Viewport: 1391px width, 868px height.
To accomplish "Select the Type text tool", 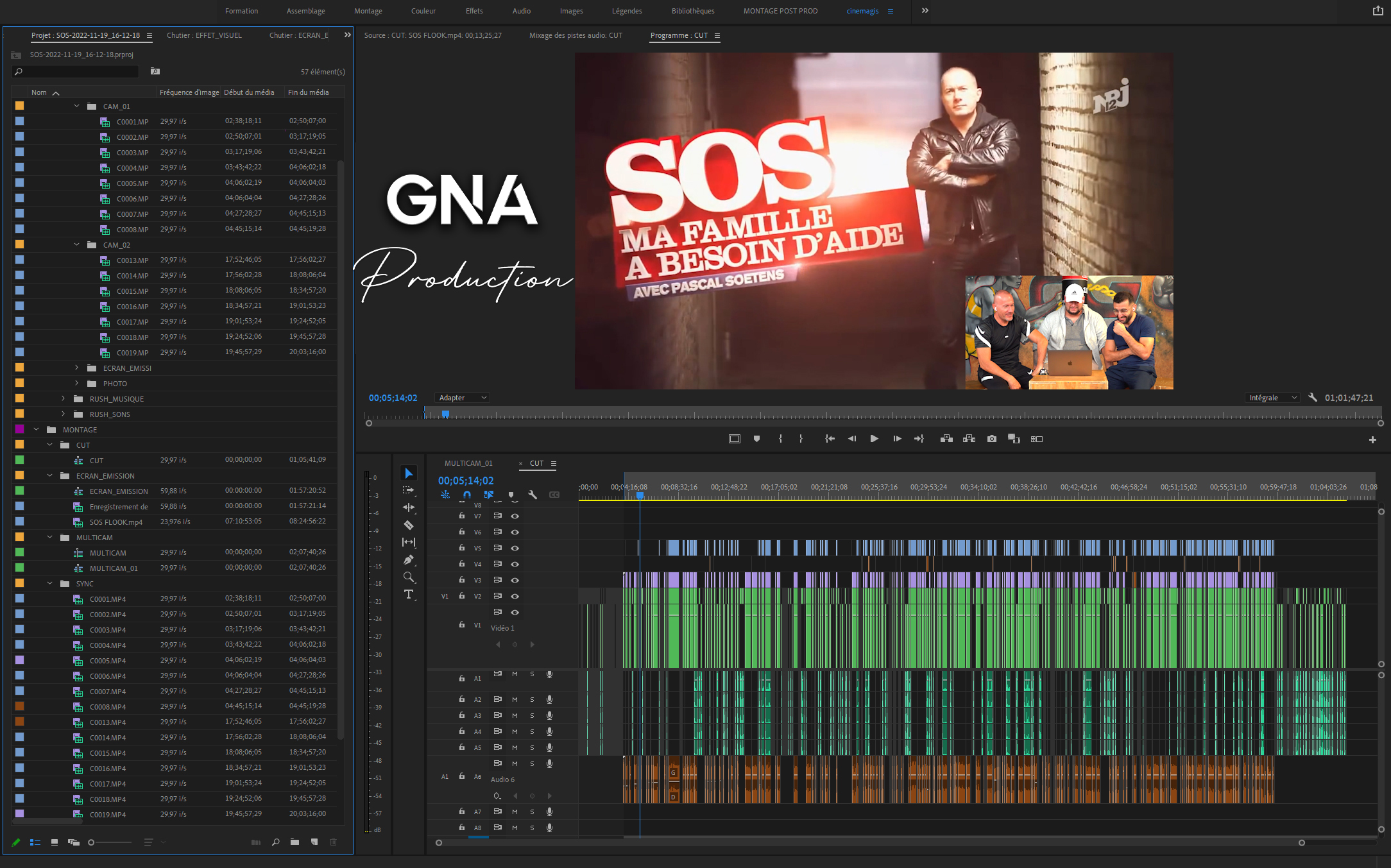I will (x=409, y=595).
